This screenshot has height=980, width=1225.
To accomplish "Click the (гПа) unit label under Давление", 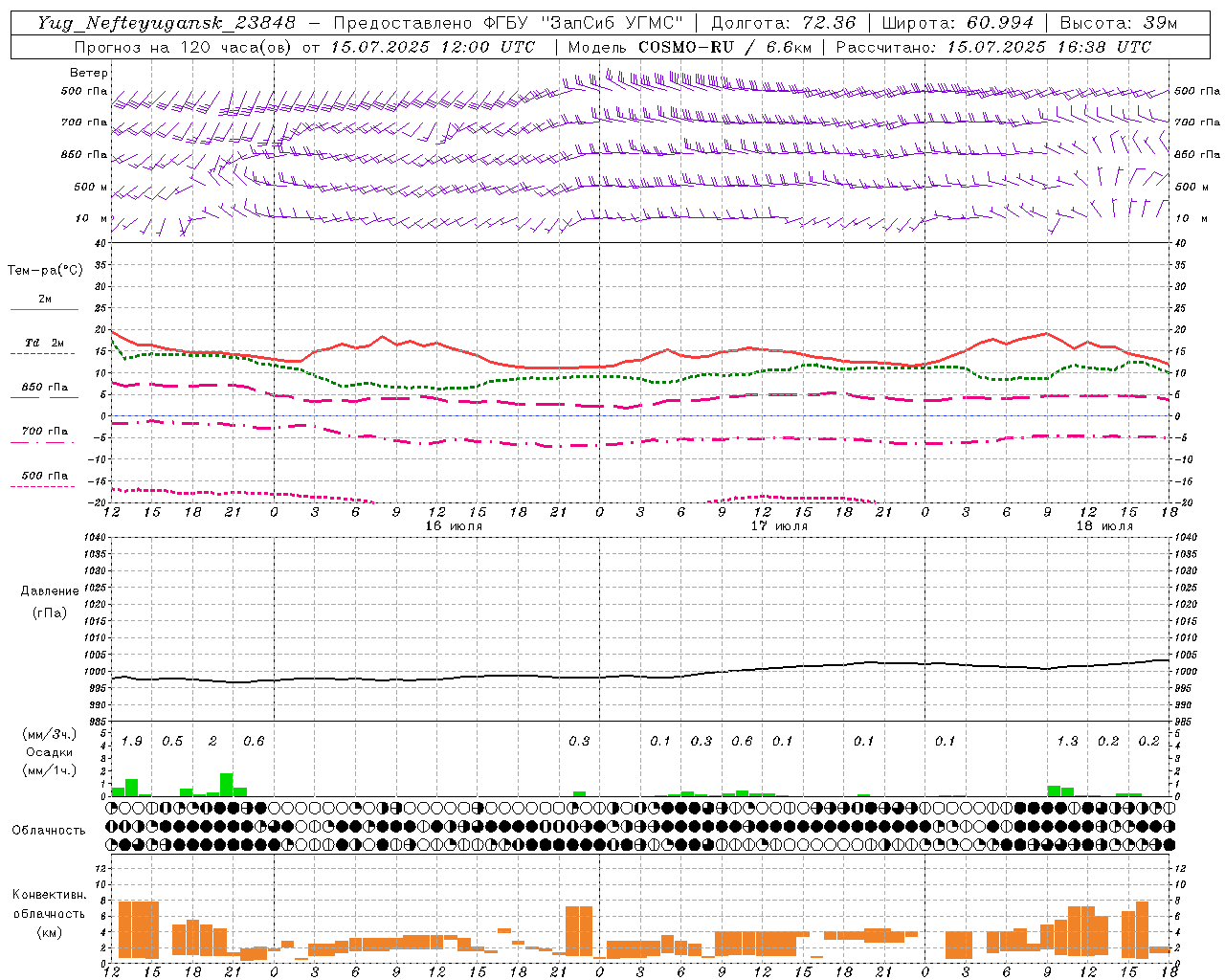I will (50, 612).
